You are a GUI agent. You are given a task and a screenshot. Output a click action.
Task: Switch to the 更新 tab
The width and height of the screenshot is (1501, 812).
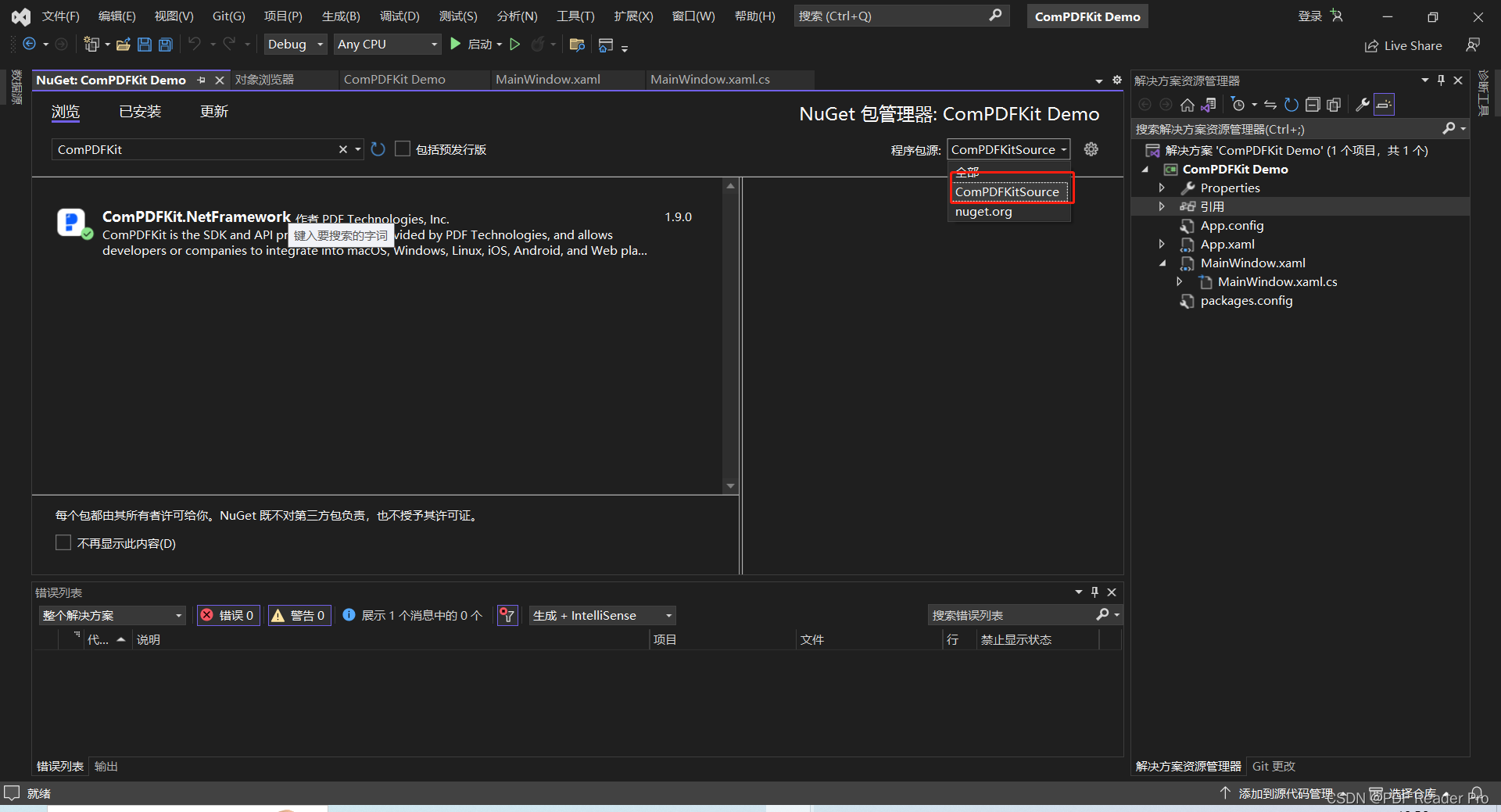click(x=214, y=112)
